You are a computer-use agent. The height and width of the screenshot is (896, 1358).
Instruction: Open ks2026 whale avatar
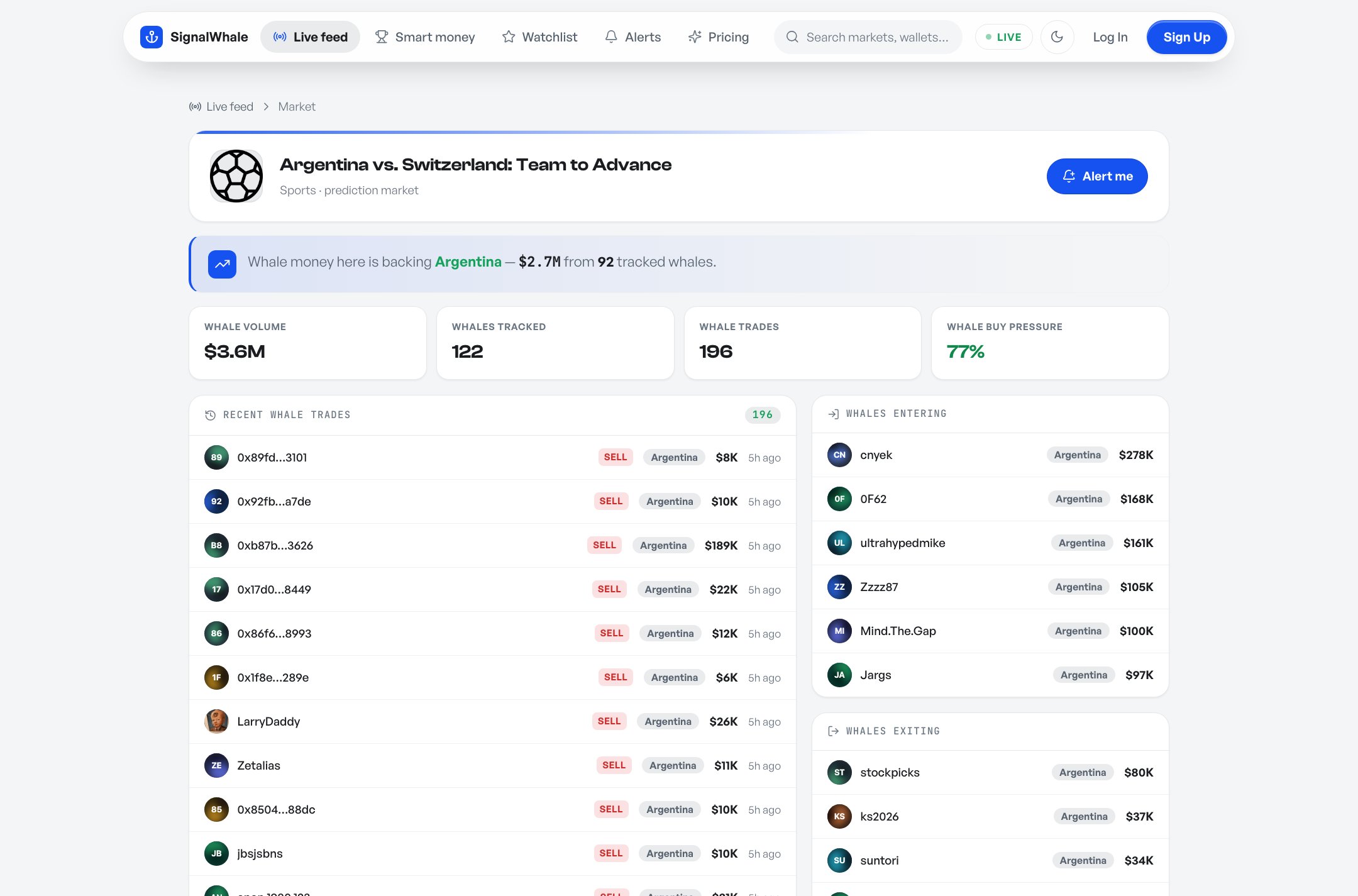[x=839, y=817]
